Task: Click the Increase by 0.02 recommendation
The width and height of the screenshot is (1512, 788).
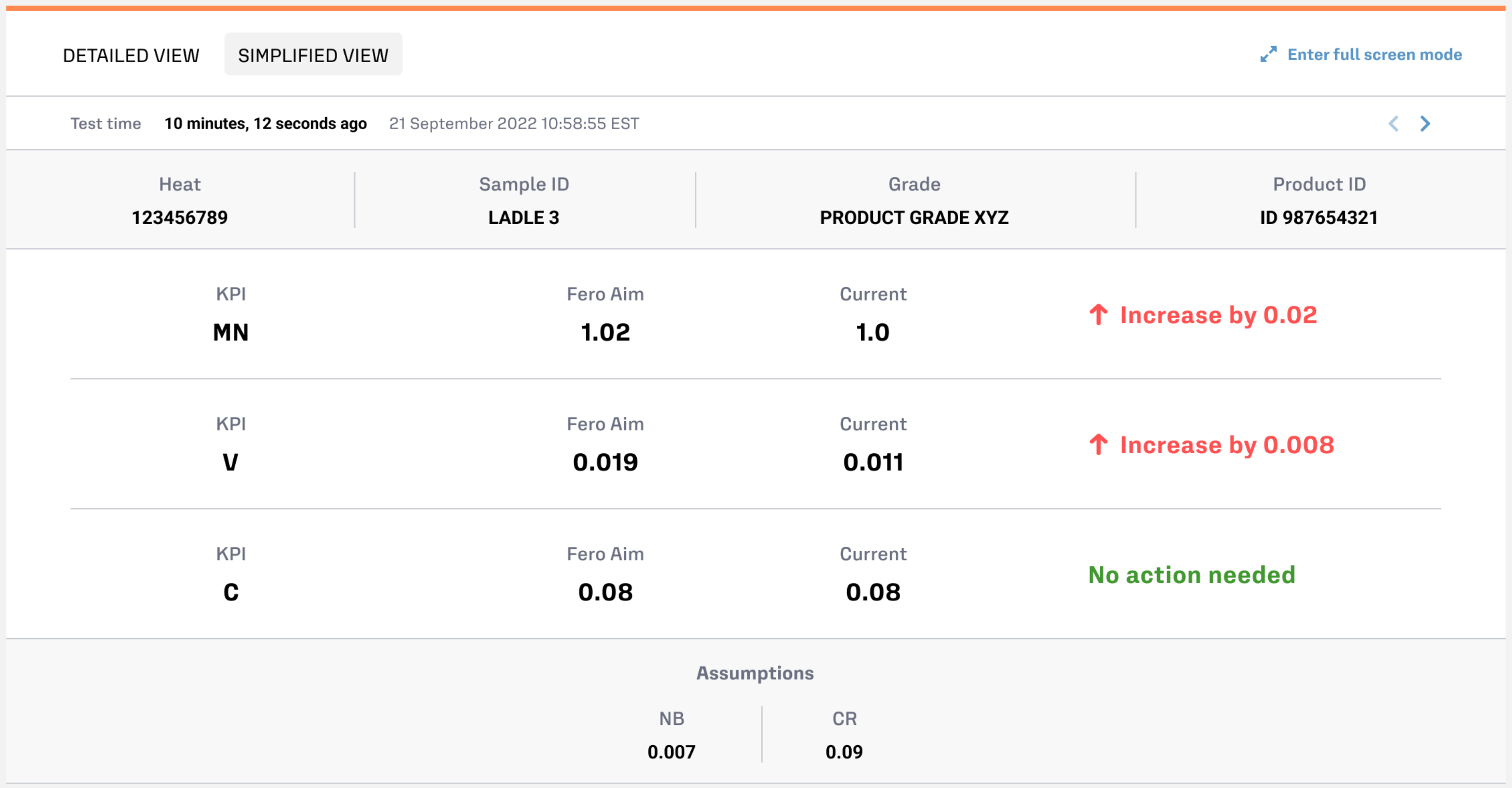Action: pyautogui.click(x=1219, y=315)
